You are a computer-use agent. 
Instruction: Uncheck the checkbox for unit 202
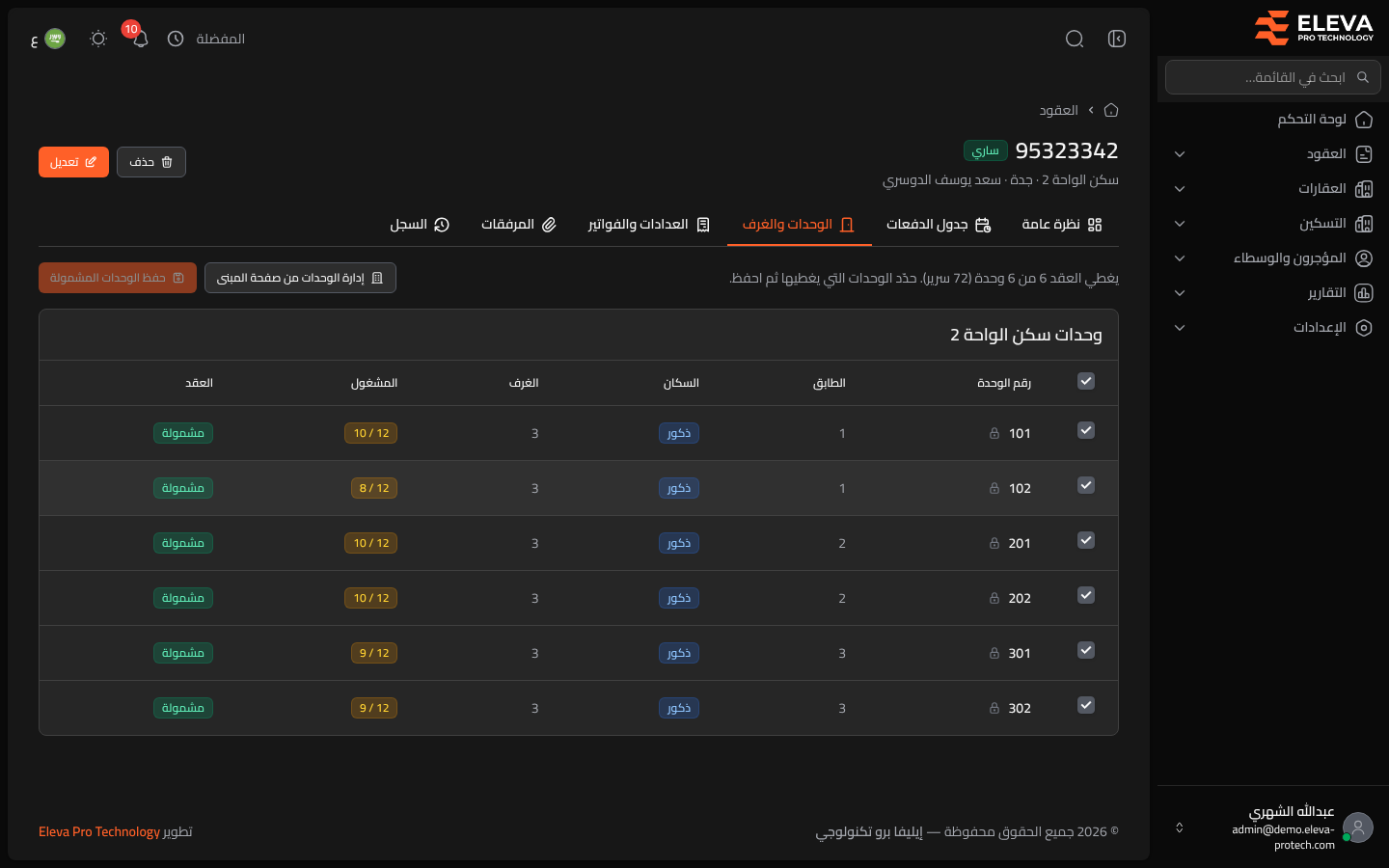coord(1086,595)
